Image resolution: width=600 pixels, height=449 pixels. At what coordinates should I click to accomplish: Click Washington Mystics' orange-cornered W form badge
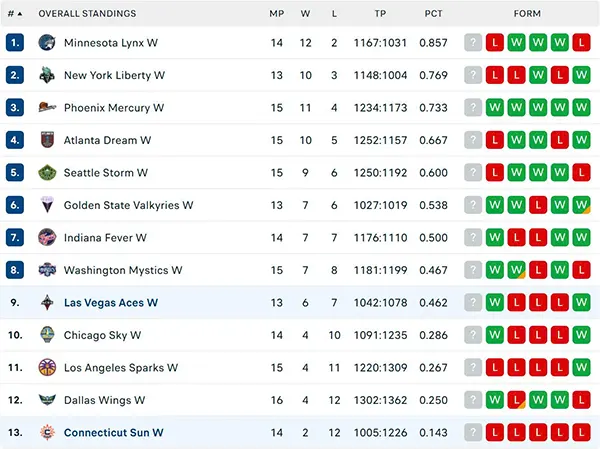coord(516,270)
